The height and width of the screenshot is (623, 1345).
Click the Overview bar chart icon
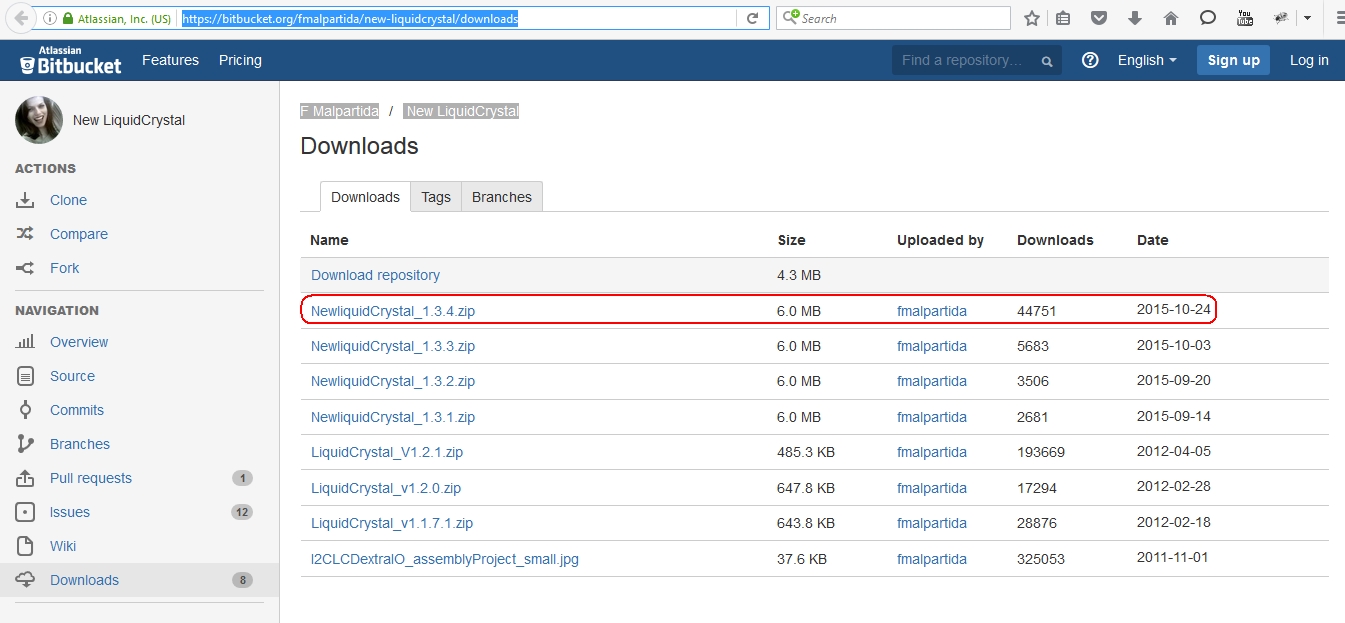pyautogui.click(x=25, y=342)
